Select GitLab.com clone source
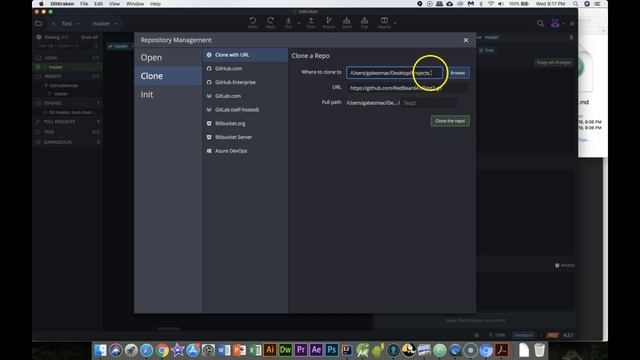This screenshot has height=360, width=640. pyautogui.click(x=245, y=96)
